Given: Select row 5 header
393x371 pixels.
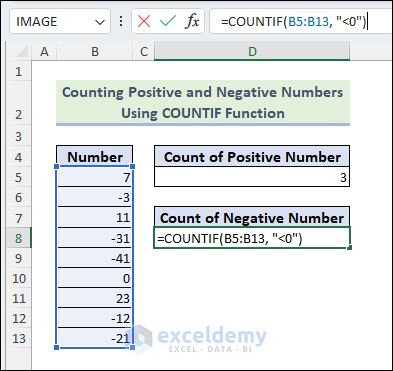Looking at the screenshot, I should [x=19, y=177].
